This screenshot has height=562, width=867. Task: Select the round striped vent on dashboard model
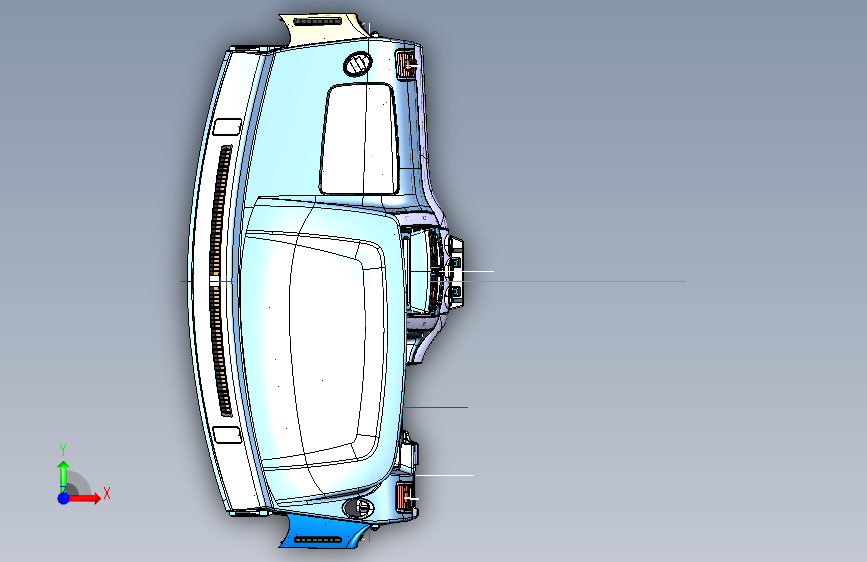coord(358,65)
